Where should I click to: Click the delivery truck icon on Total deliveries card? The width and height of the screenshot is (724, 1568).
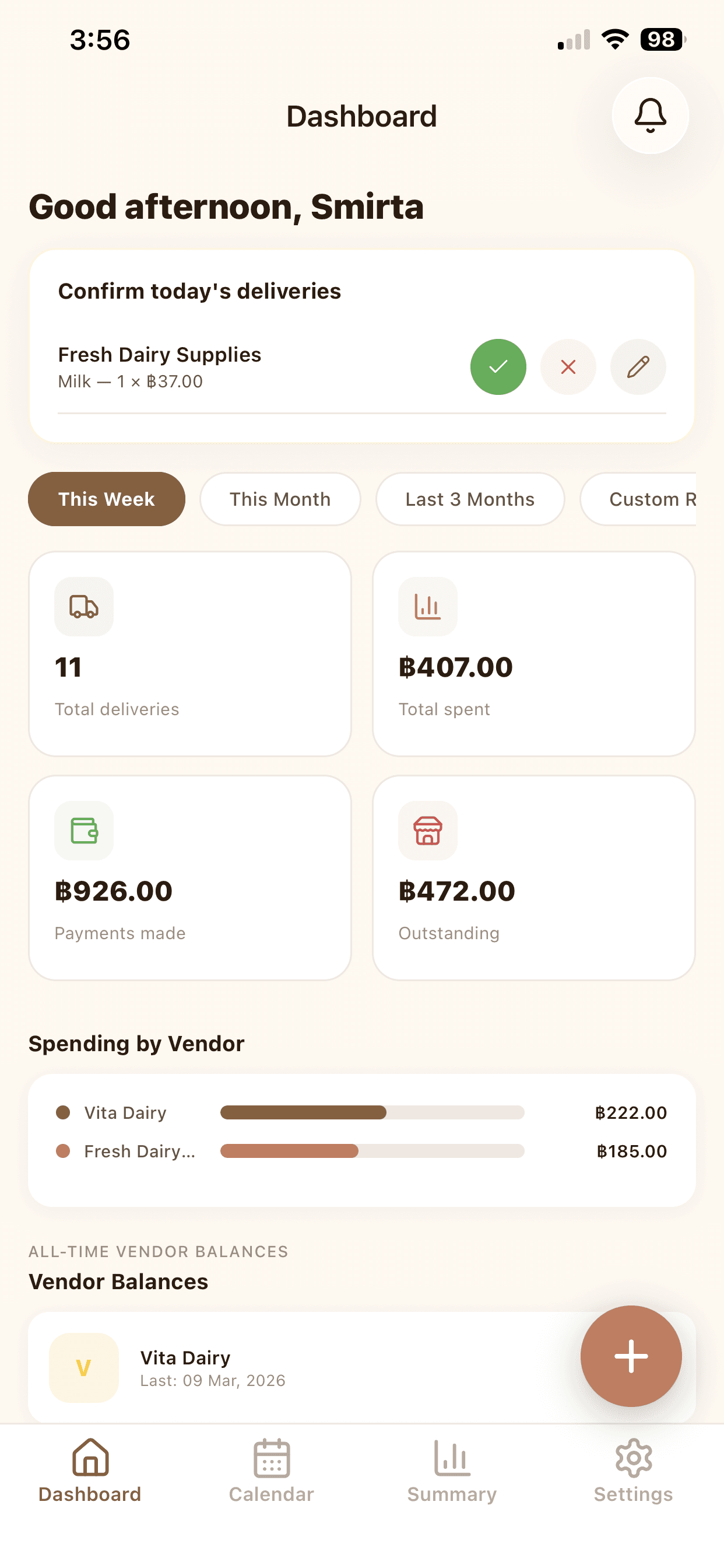[x=83, y=606]
